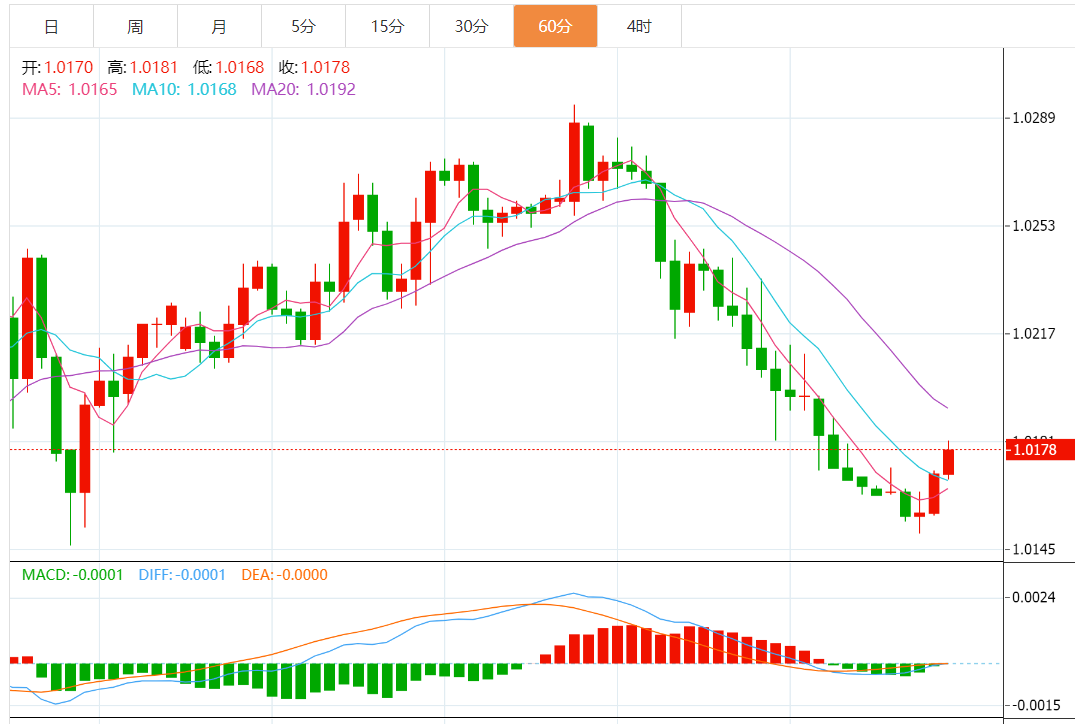Switch chart to 4时 interval

[639, 26]
